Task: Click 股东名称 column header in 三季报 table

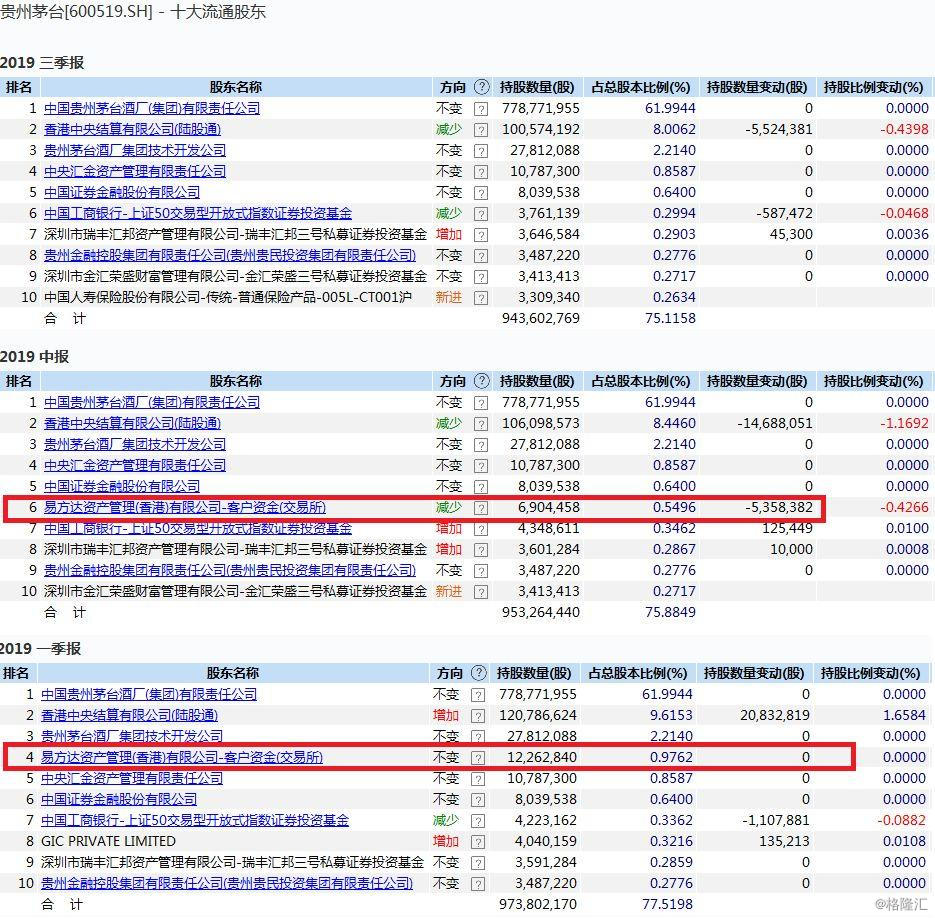Action: 236,87
